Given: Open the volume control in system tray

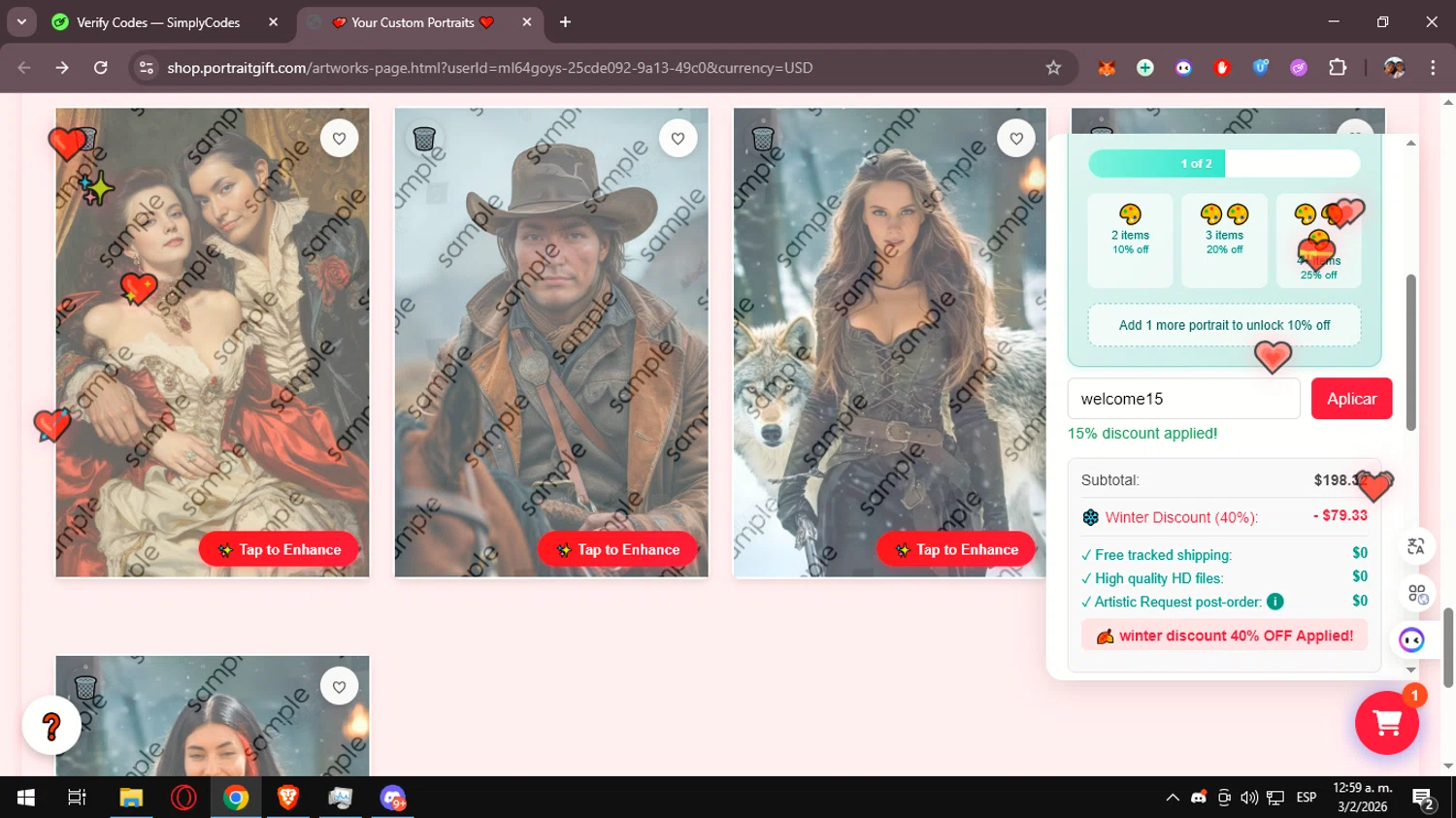Looking at the screenshot, I should point(1249,798).
